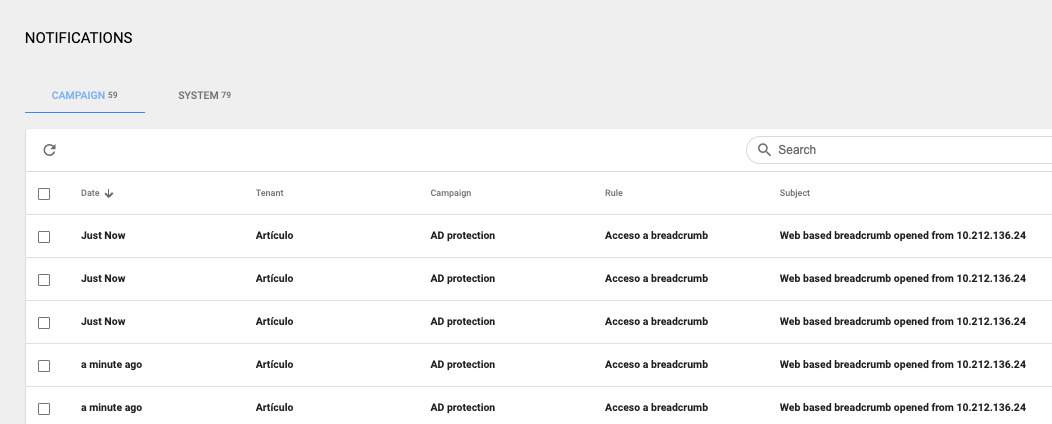The image size is (1052, 424).
Task: Select the CAMPAIGN tab
Action: (85, 95)
